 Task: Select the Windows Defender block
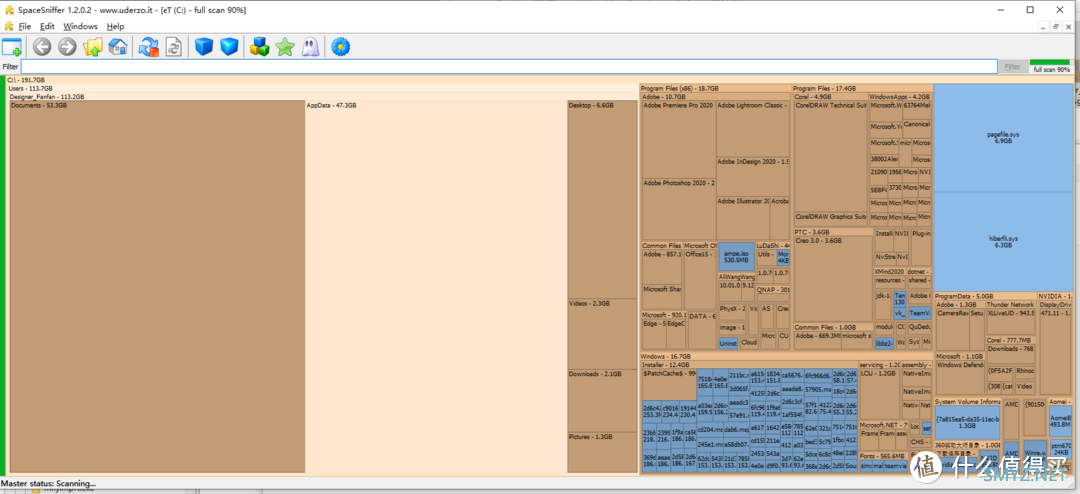coord(960,378)
